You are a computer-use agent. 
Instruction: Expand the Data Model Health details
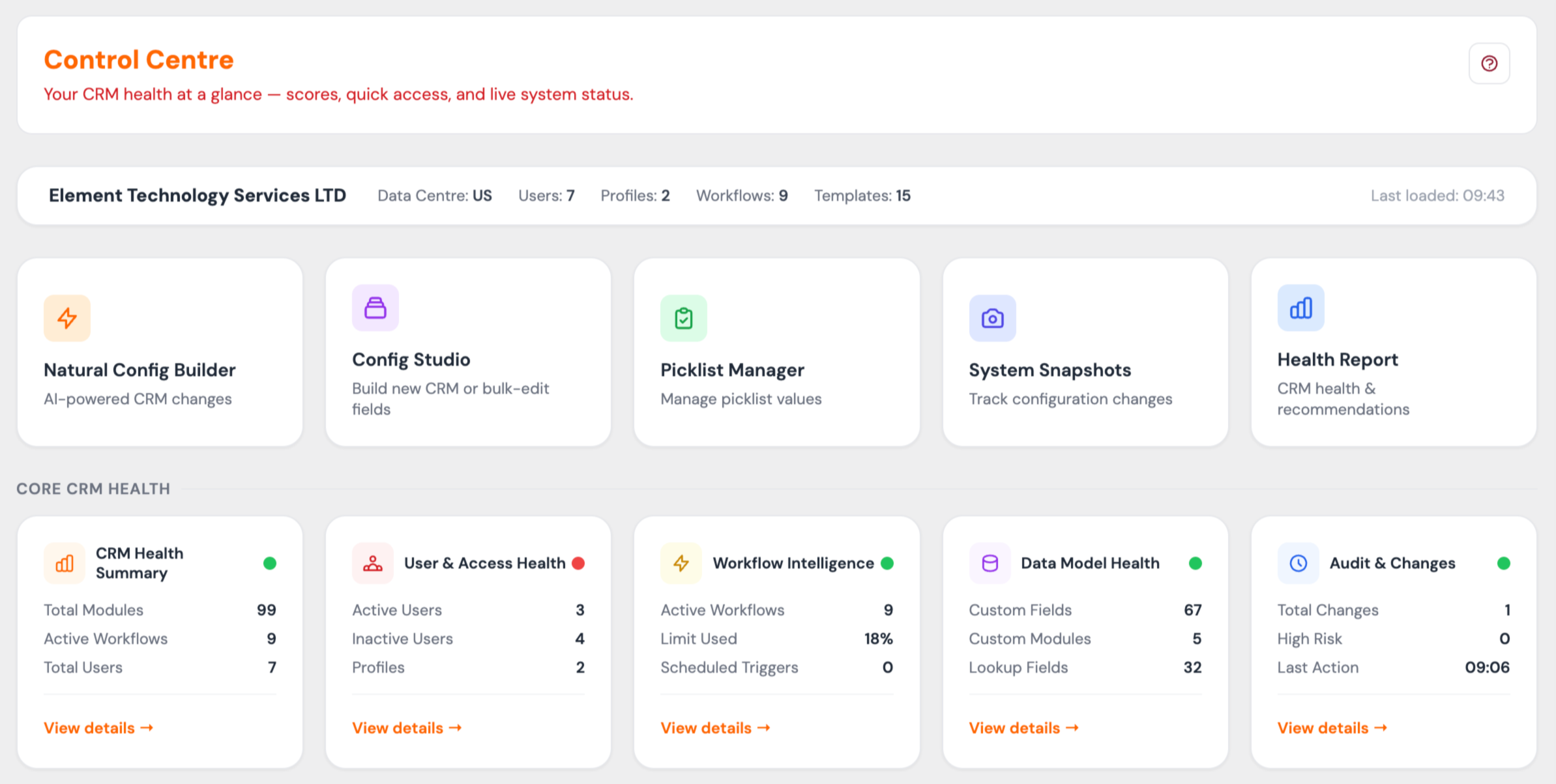click(1023, 727)
